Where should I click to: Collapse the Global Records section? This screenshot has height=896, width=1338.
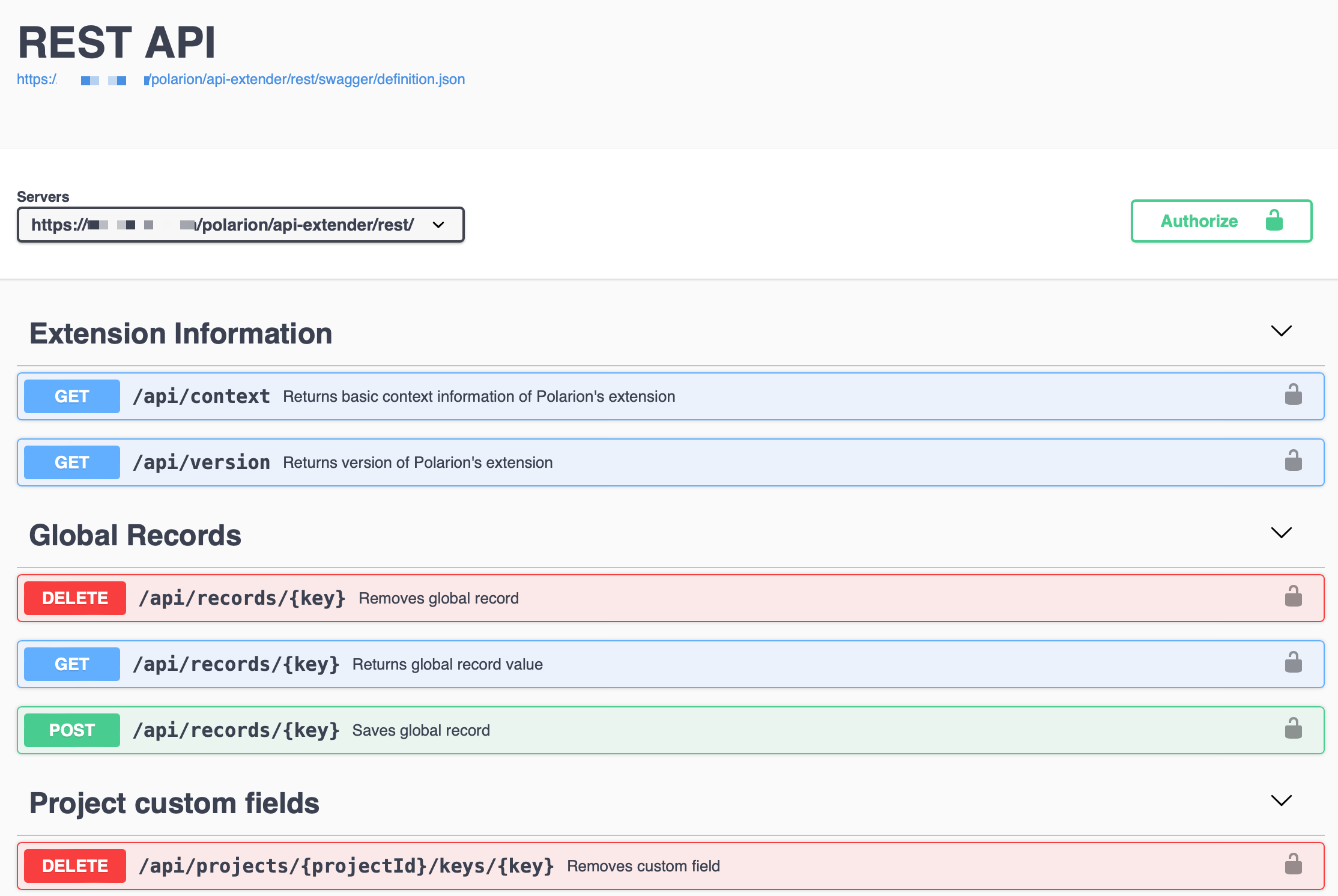[x=1281, y=532]
